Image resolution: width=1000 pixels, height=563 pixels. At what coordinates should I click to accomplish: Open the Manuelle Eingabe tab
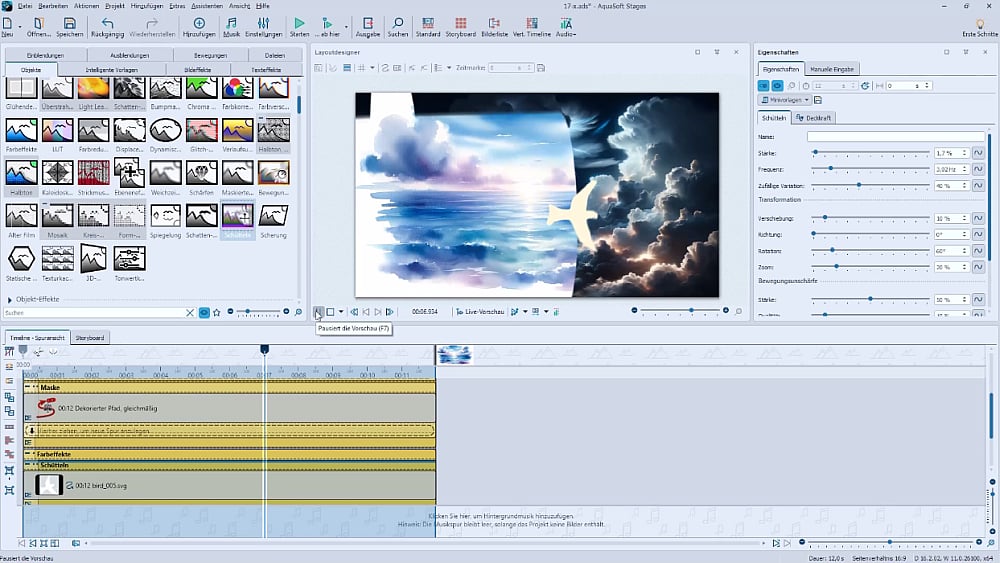[x=832, y=69]
